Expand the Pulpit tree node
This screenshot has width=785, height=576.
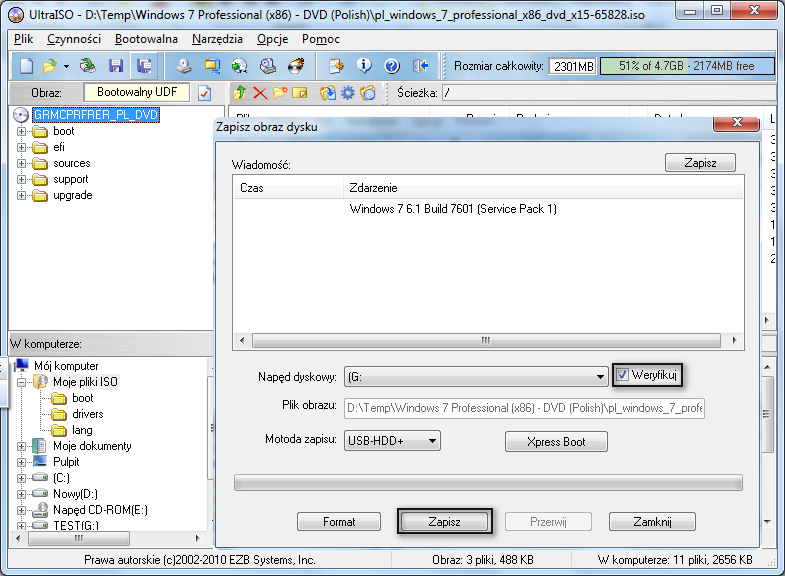(x=21, y=462)
